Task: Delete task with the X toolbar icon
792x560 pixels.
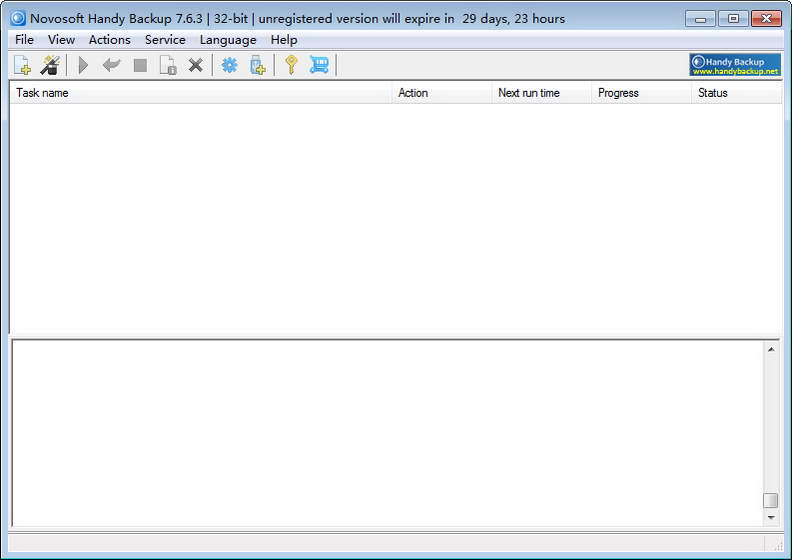Action: [195, 65]
